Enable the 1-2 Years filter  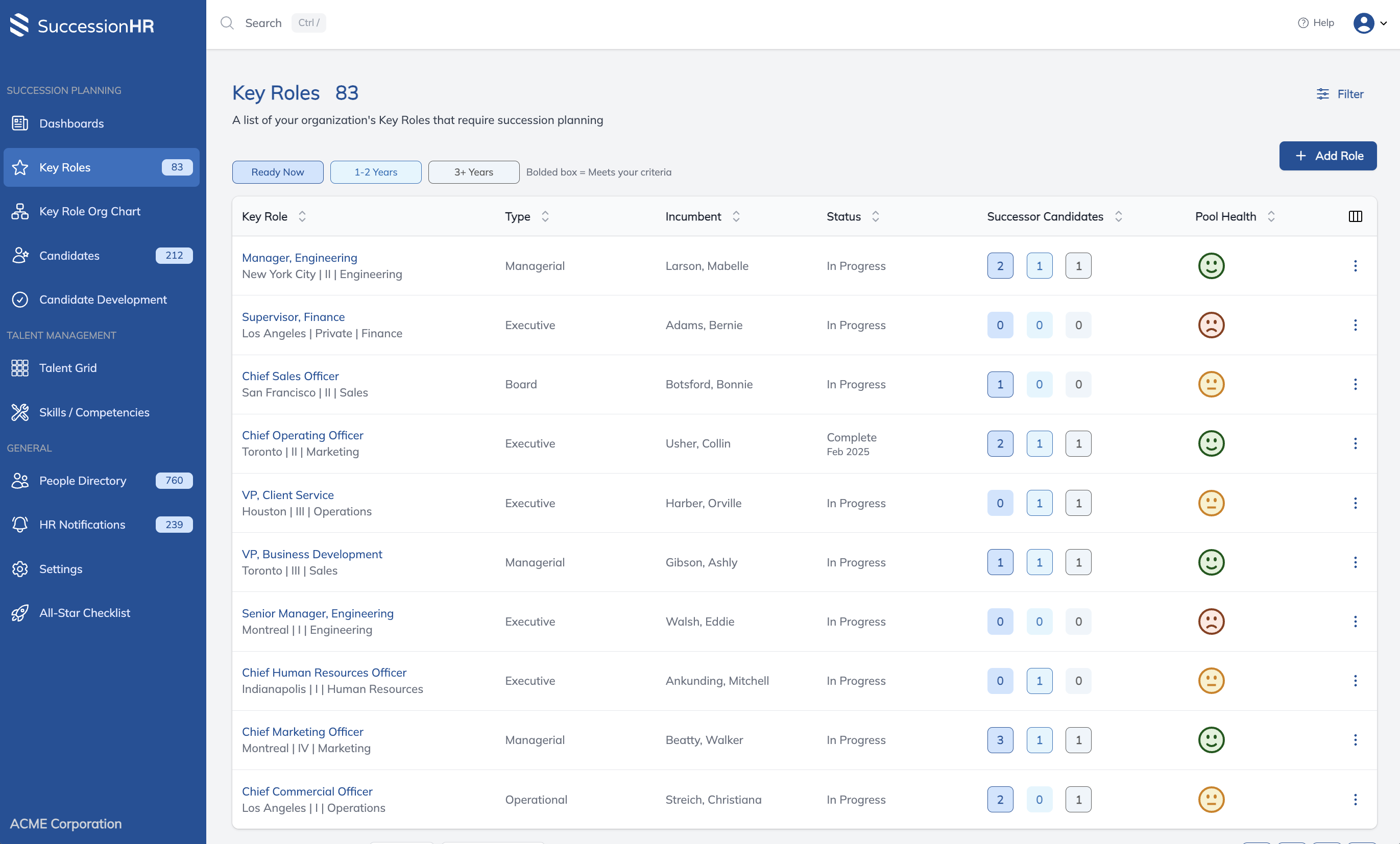click(x=376, y=172)
